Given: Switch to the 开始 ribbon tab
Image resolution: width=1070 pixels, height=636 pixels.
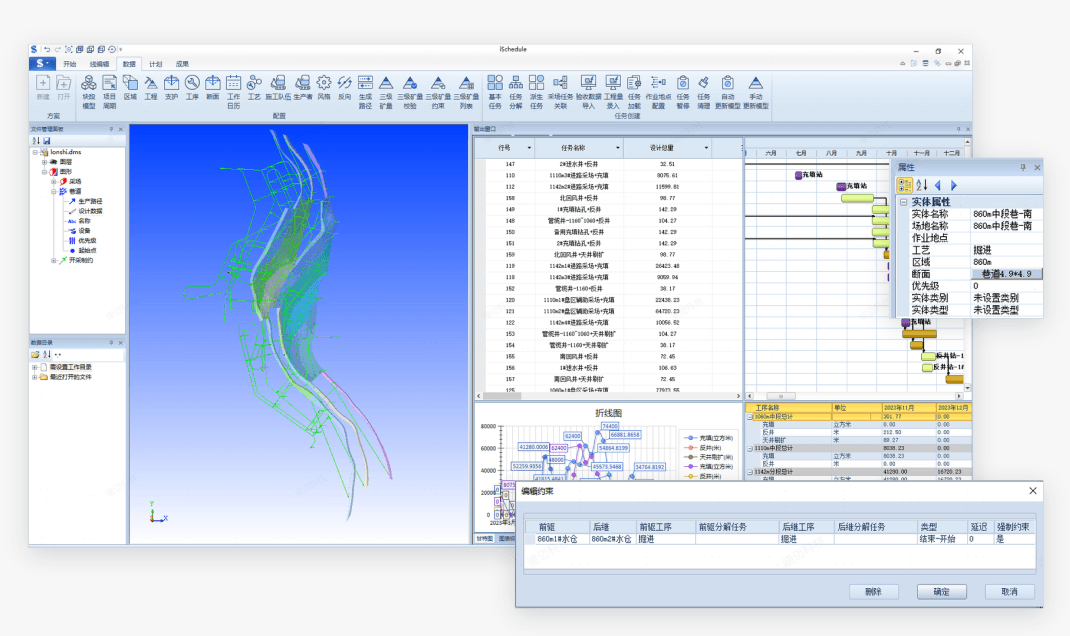Looking at the screenshot, I should [70, 64].
